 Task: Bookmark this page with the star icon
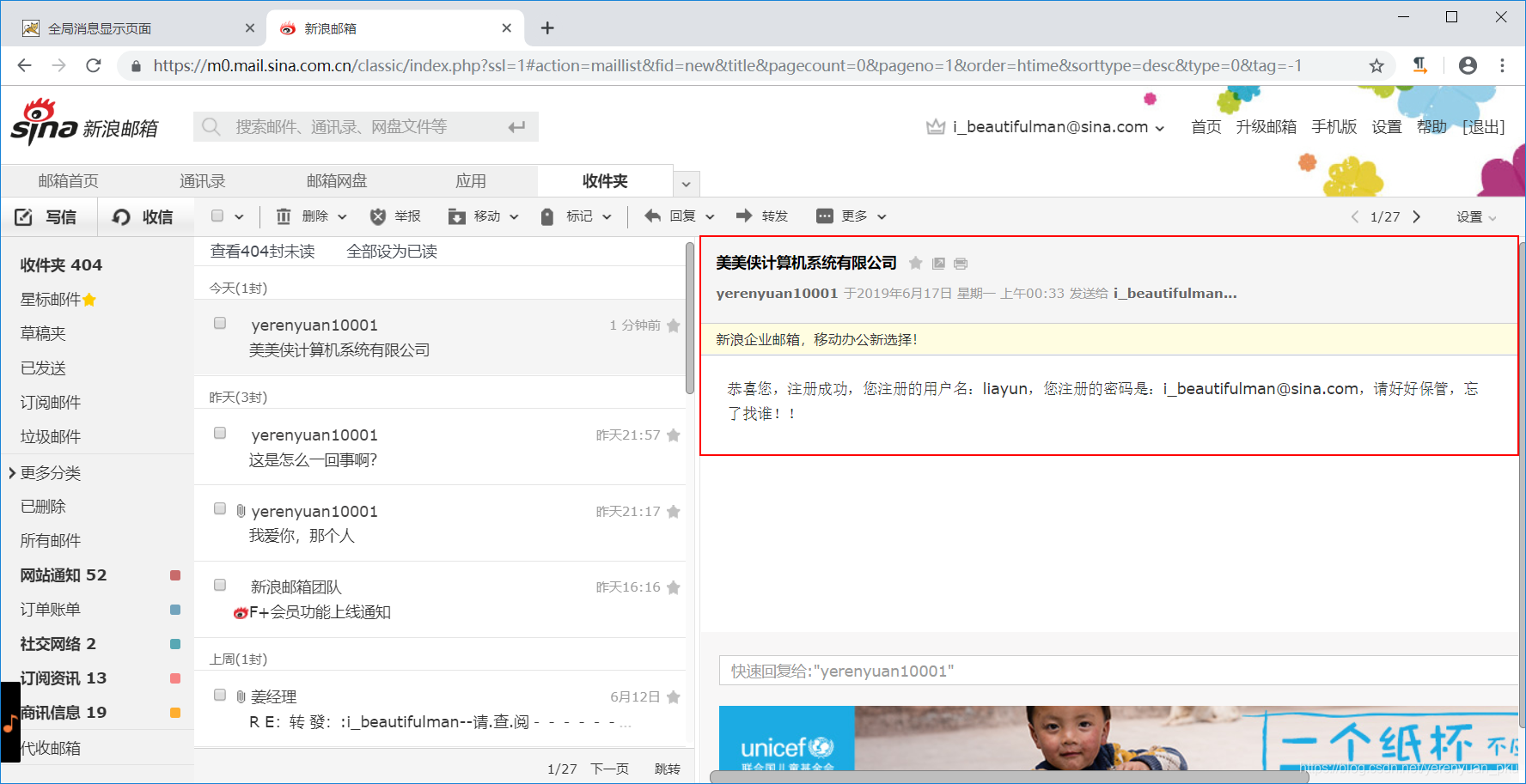tap(1376, 66)
